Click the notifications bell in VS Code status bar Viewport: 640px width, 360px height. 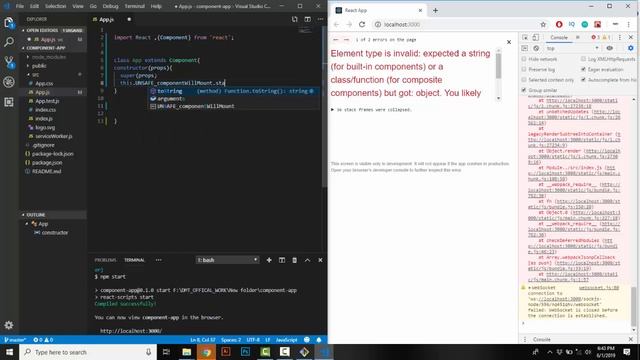(x=319, y=340)
